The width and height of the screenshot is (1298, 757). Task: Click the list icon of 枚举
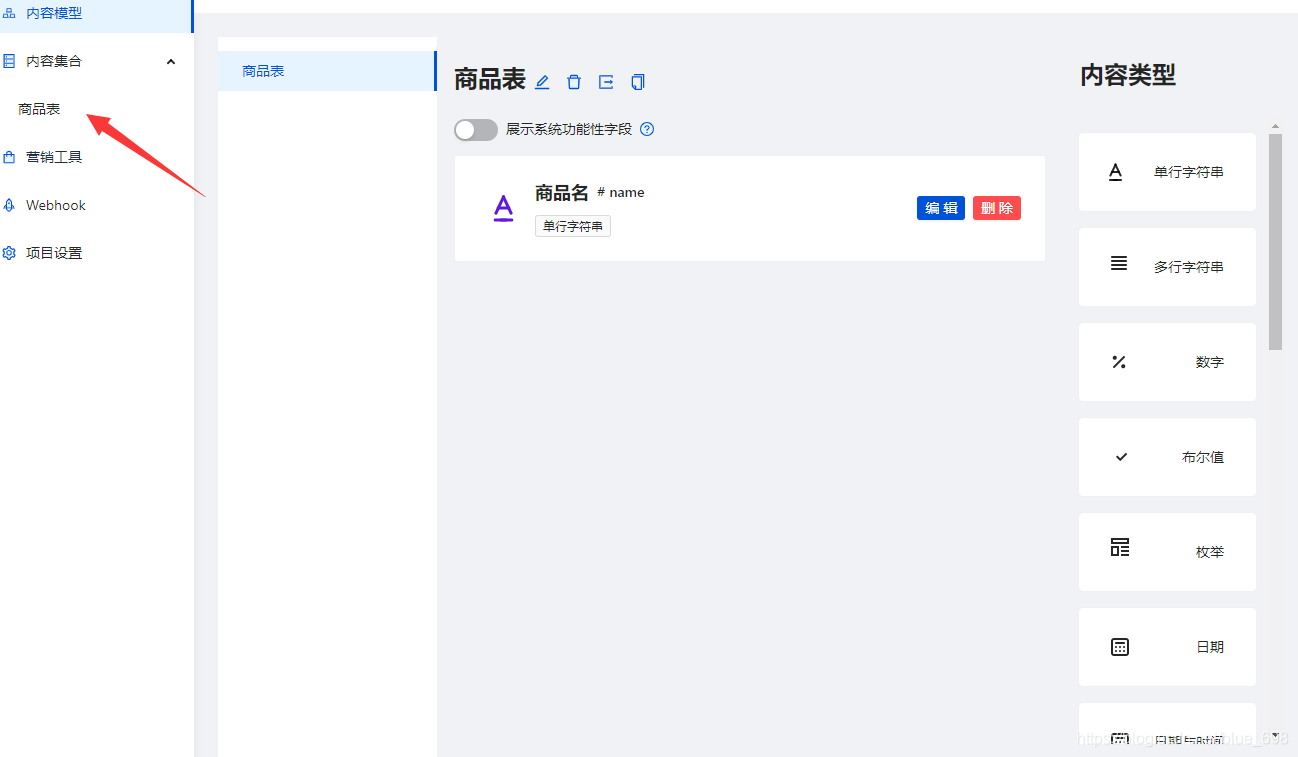(x=1120, y=547)
